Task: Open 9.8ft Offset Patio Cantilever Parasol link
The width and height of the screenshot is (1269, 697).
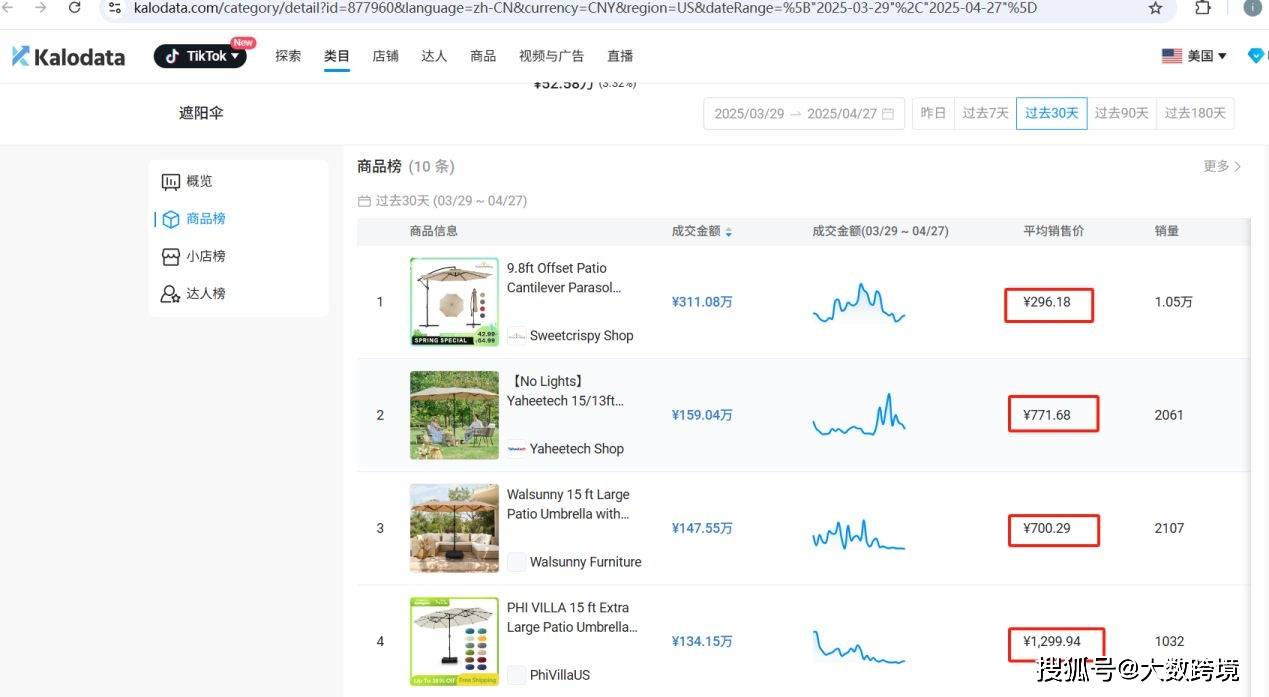Action: 564,278
